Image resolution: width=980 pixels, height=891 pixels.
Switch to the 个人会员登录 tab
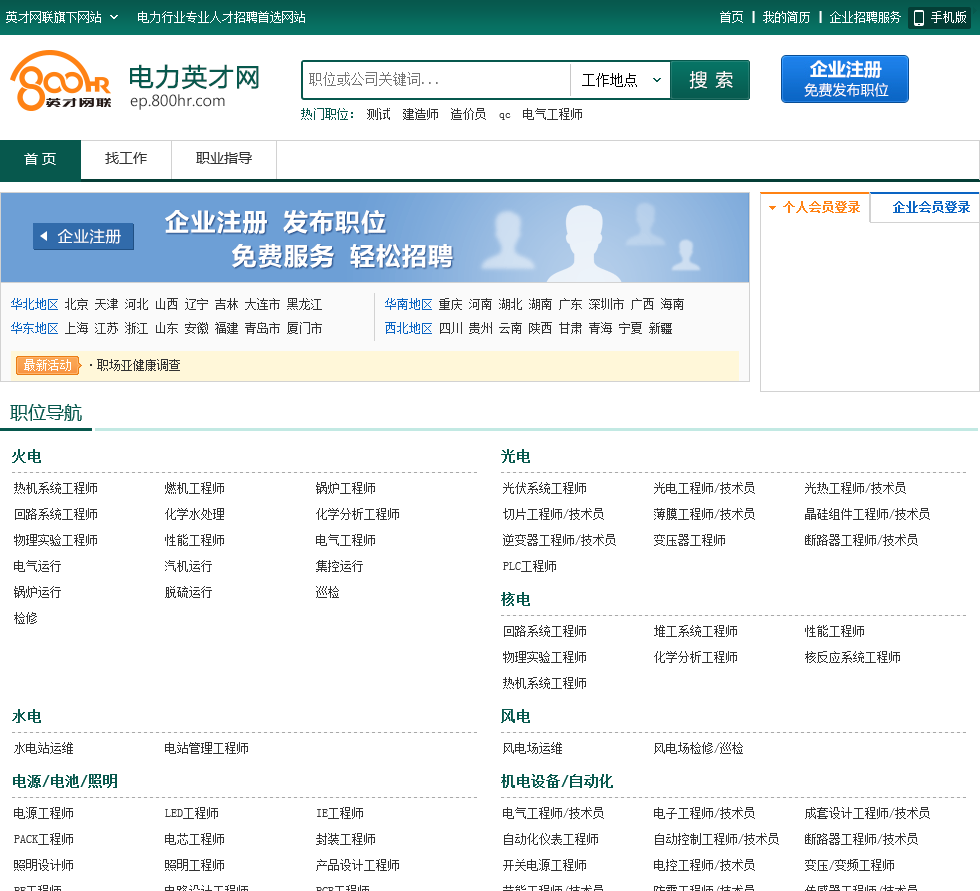tap(814, 207)
